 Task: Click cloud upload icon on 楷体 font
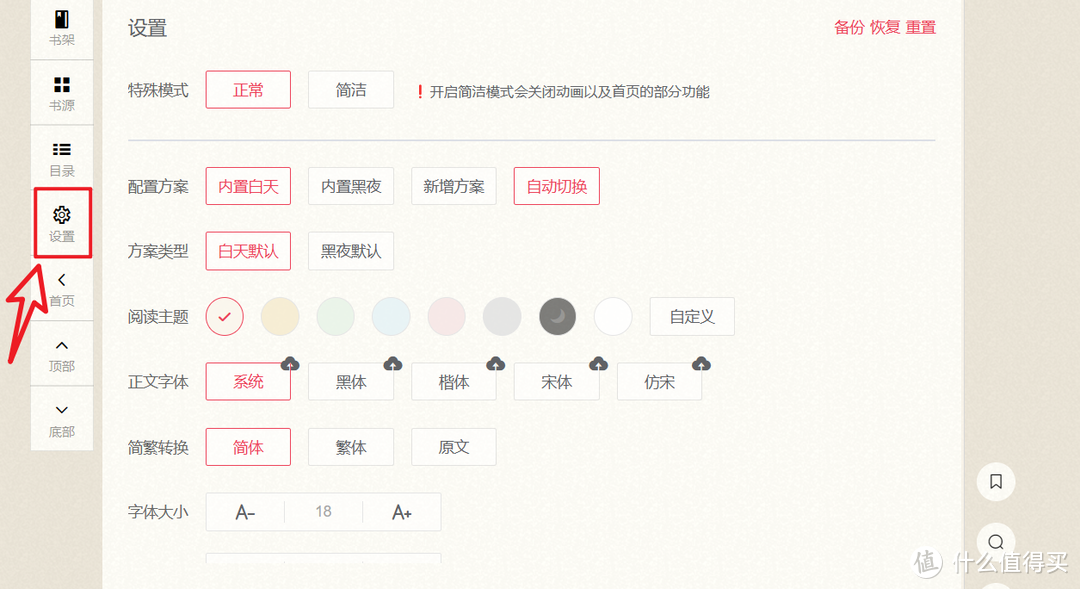tap(495, 364)
